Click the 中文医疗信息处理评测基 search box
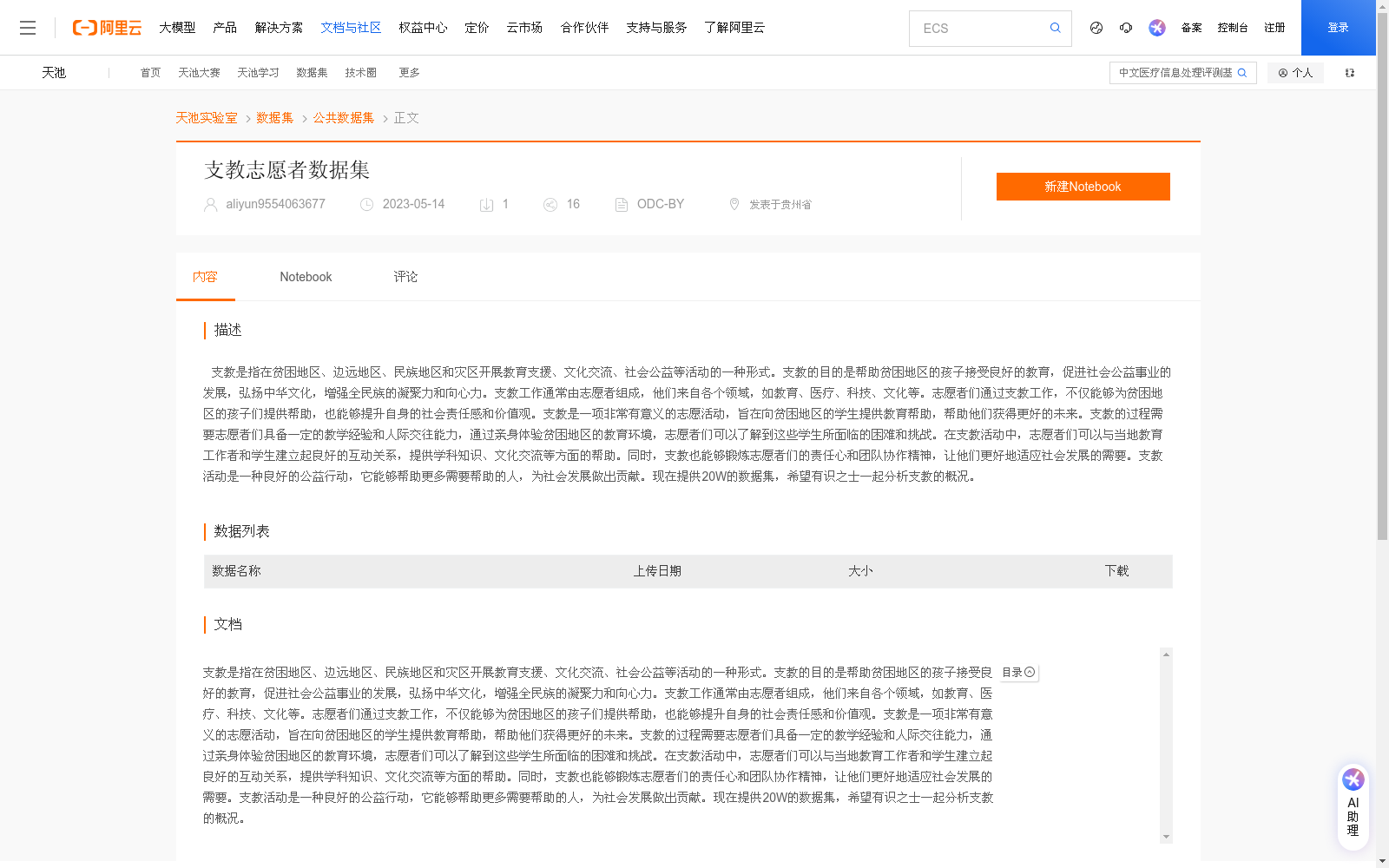Screen dimensions: 1389x868 click(x=1182, y=73)
